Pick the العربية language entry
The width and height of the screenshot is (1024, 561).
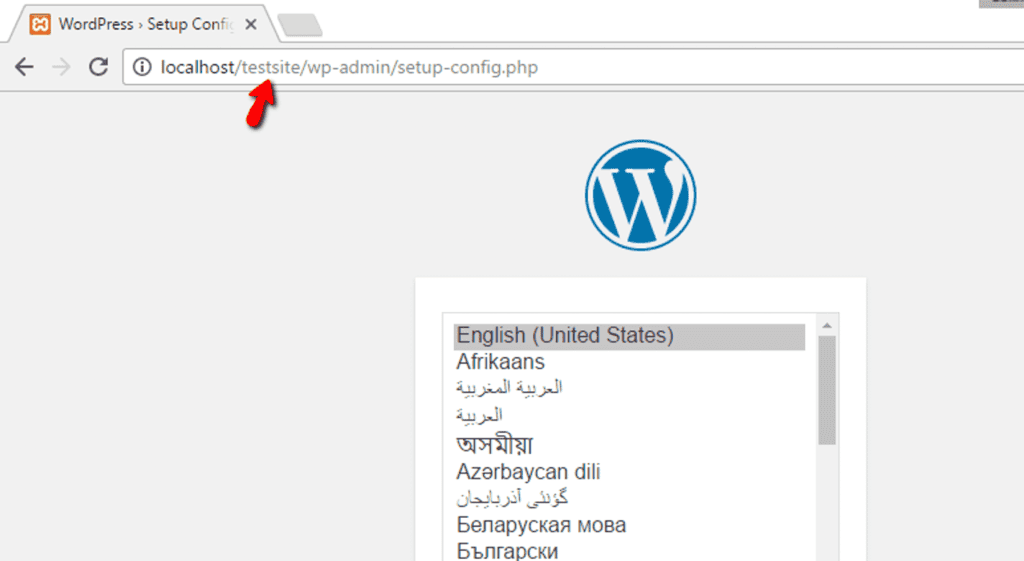pyautogui.click(x=479, y=415)
